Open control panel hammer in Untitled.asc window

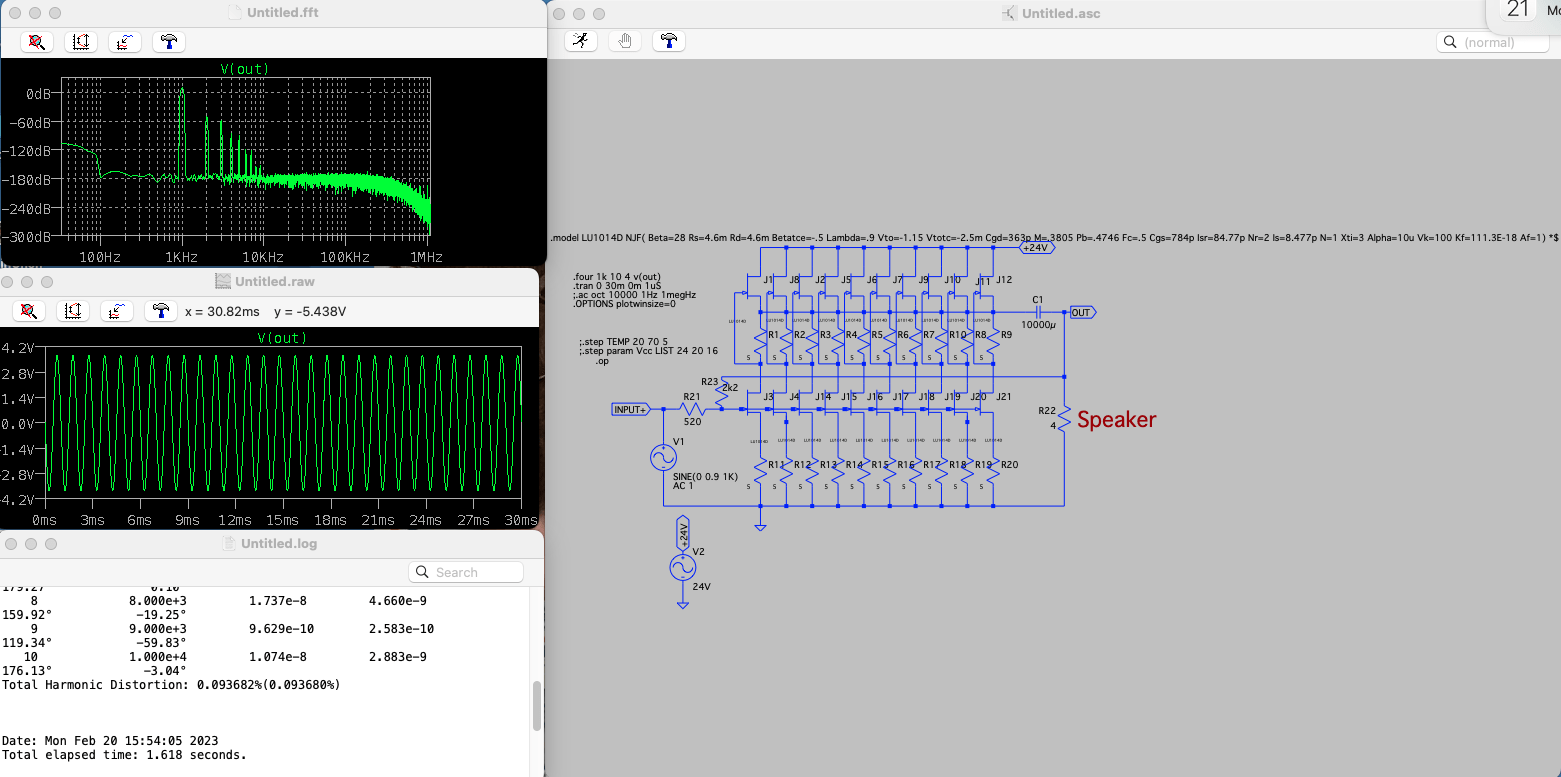click(669, 41)
